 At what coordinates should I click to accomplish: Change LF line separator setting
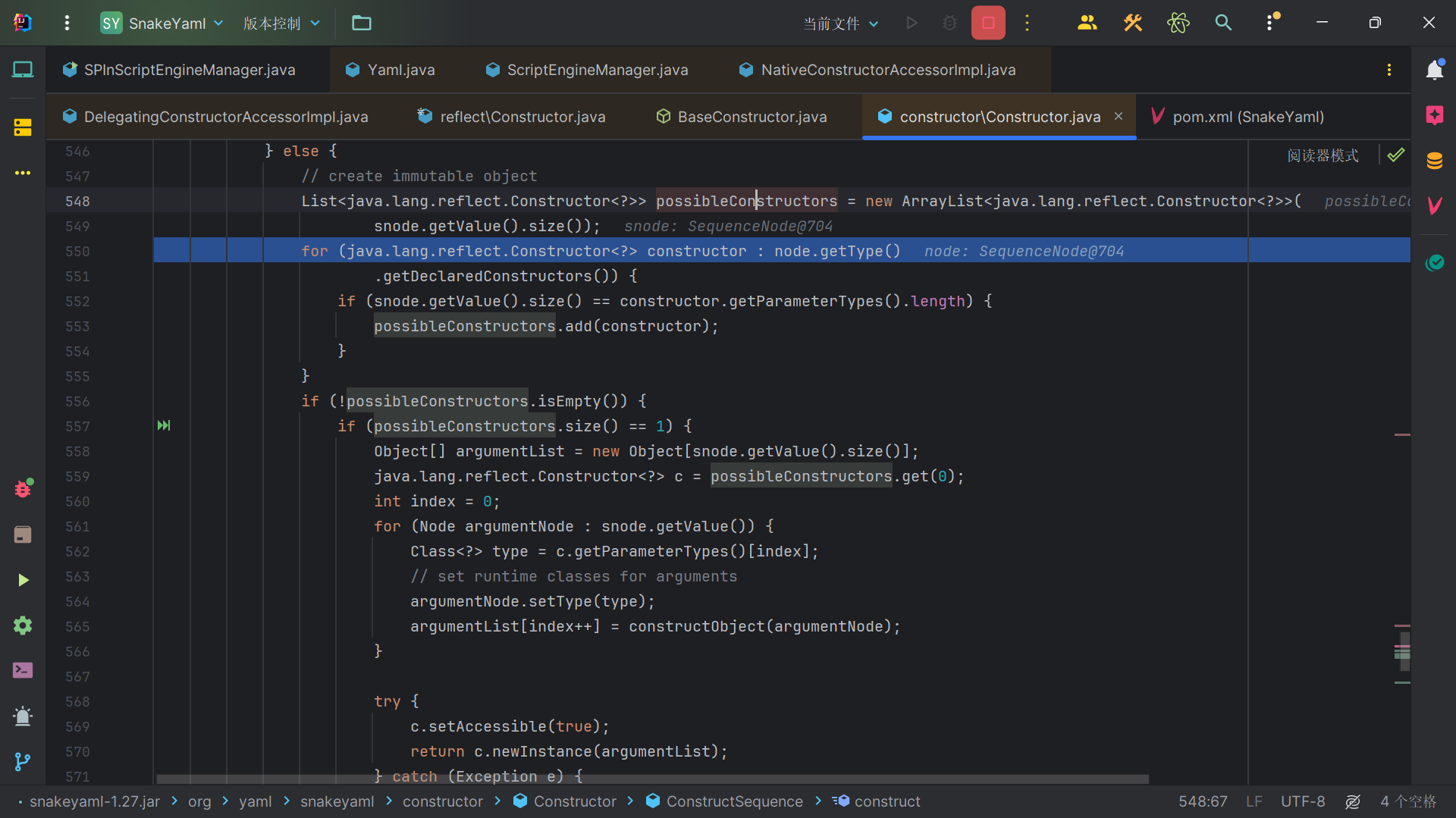(x=1254, y=801)
